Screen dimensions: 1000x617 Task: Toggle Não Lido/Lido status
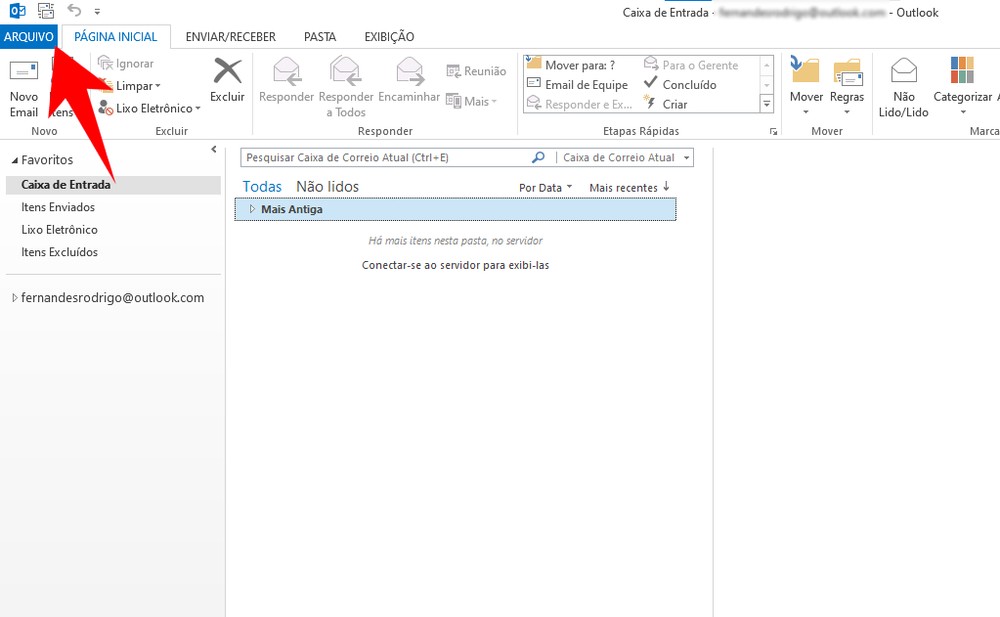pos(903,87)
